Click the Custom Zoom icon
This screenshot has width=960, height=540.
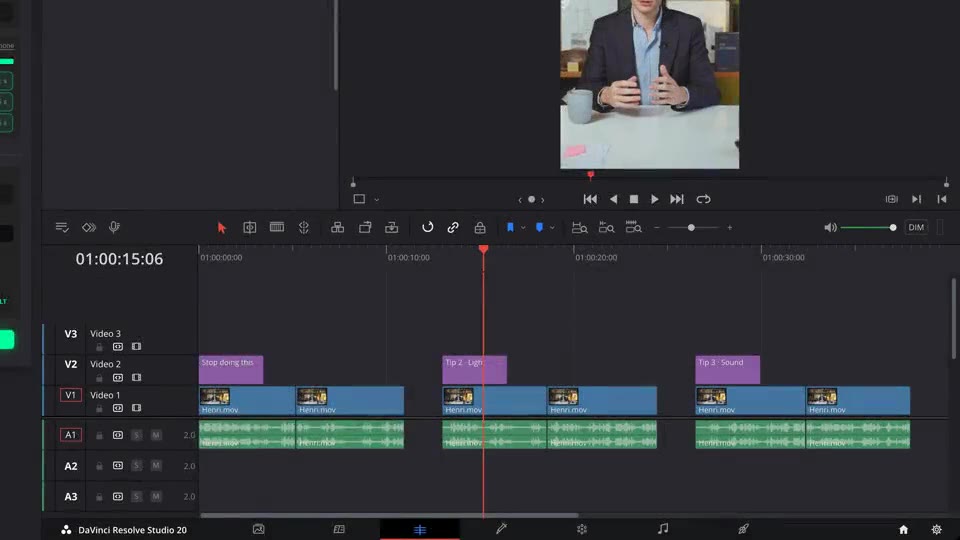click(x=634, y=227)
